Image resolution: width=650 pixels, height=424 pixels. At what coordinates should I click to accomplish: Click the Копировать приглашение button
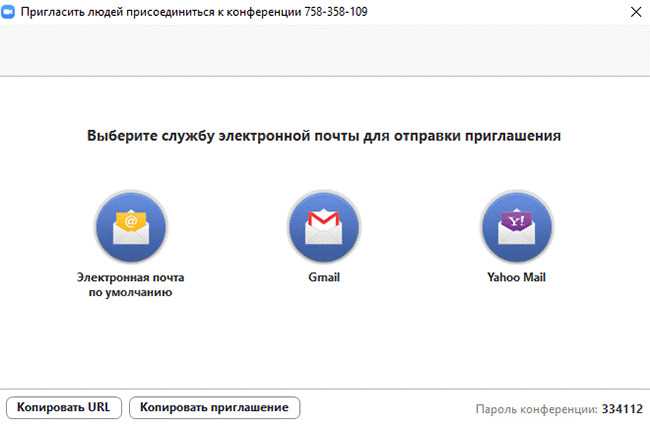coord(214,407)
